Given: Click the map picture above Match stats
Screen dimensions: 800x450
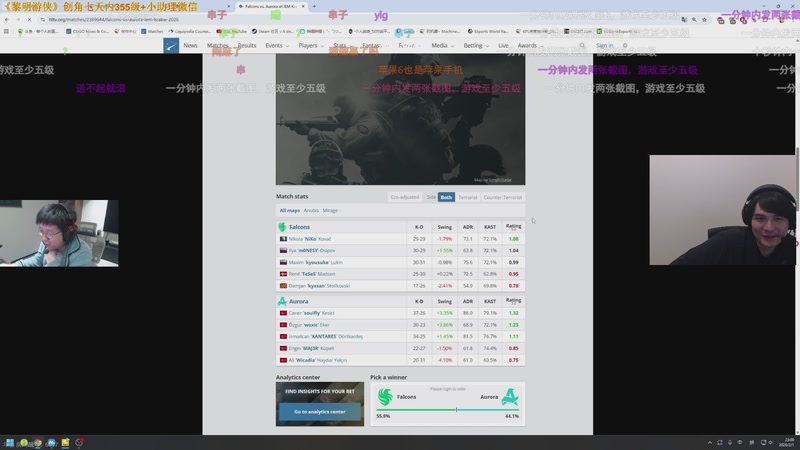Looking at the screenshot, I should (x=401, y=119).
